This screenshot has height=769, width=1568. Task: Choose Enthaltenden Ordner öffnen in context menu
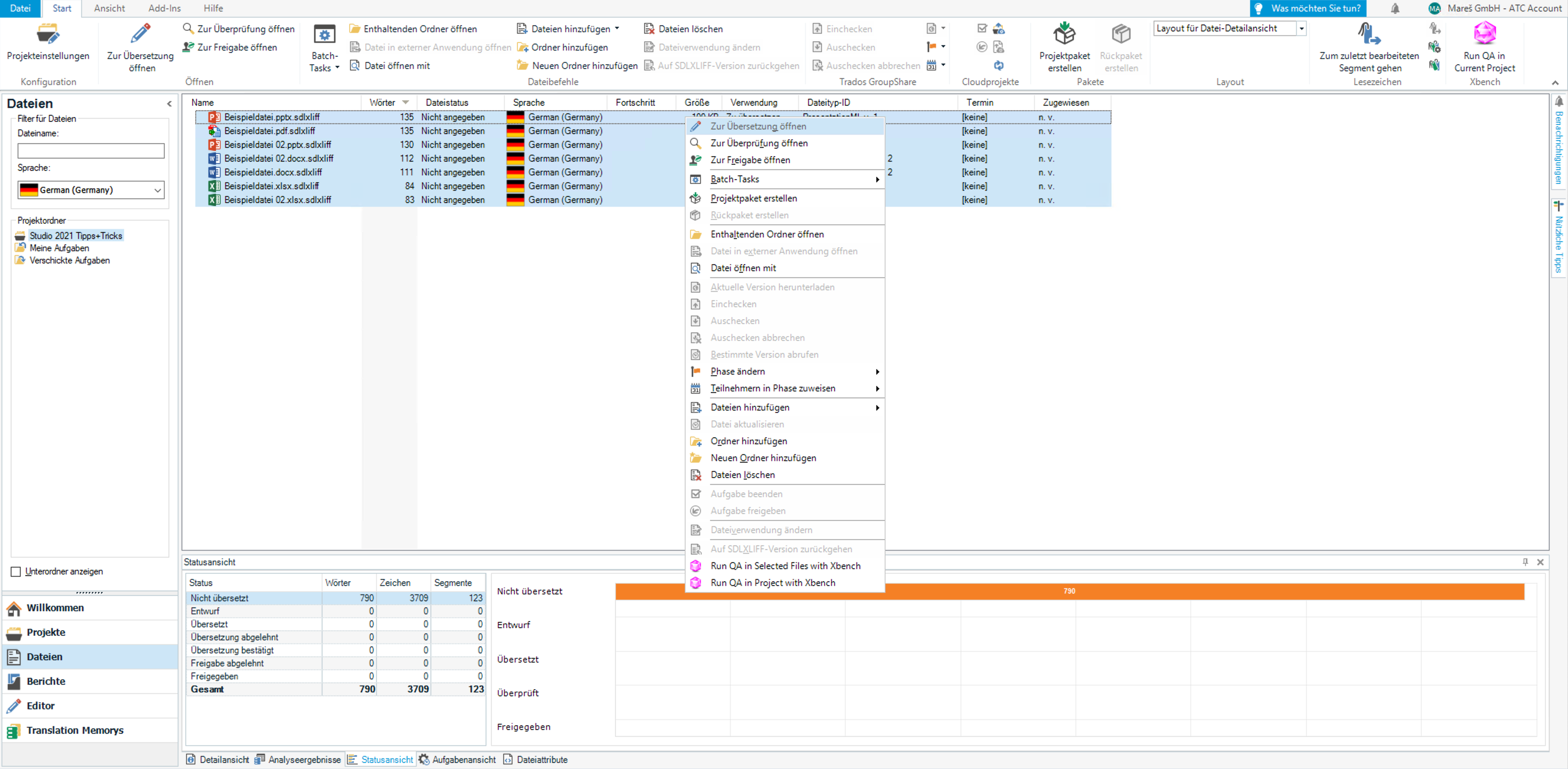(785, 234)
